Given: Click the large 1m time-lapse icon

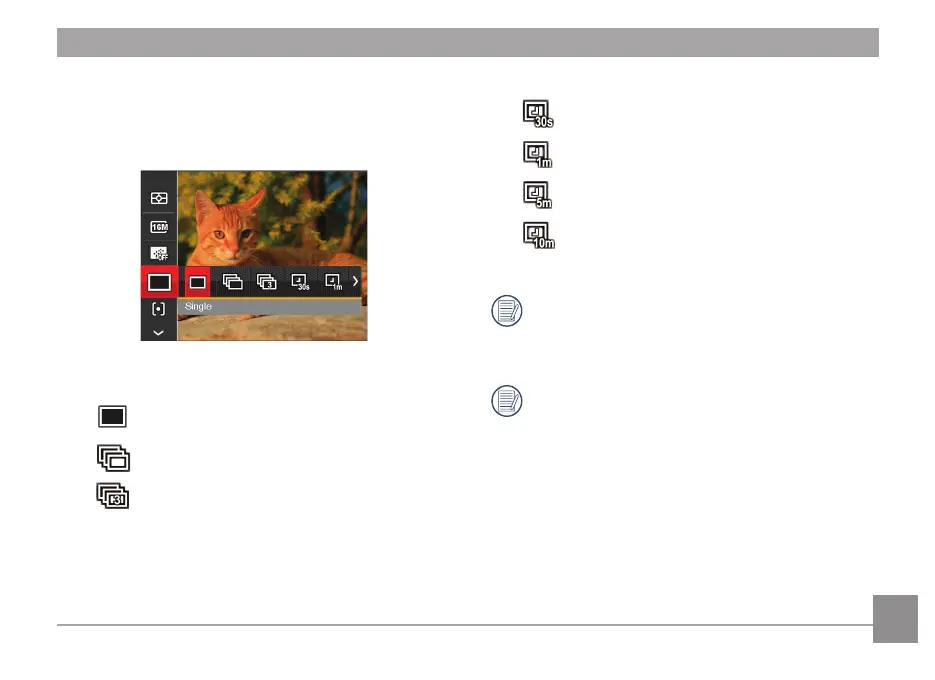Looking at the screenshot, I should coord(538,155).
